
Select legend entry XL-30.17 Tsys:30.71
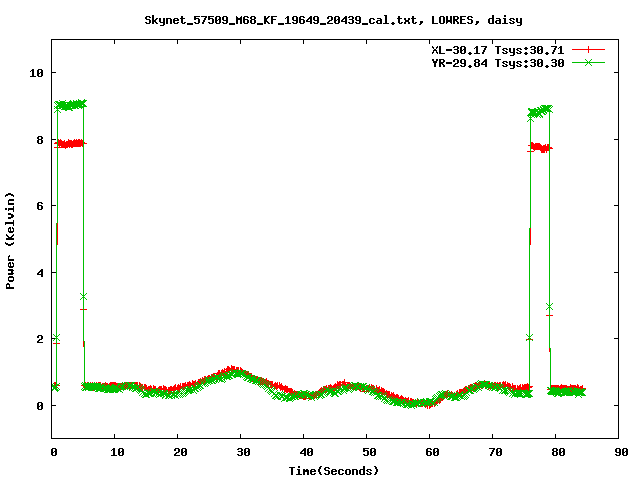click(x=498, y=50)
